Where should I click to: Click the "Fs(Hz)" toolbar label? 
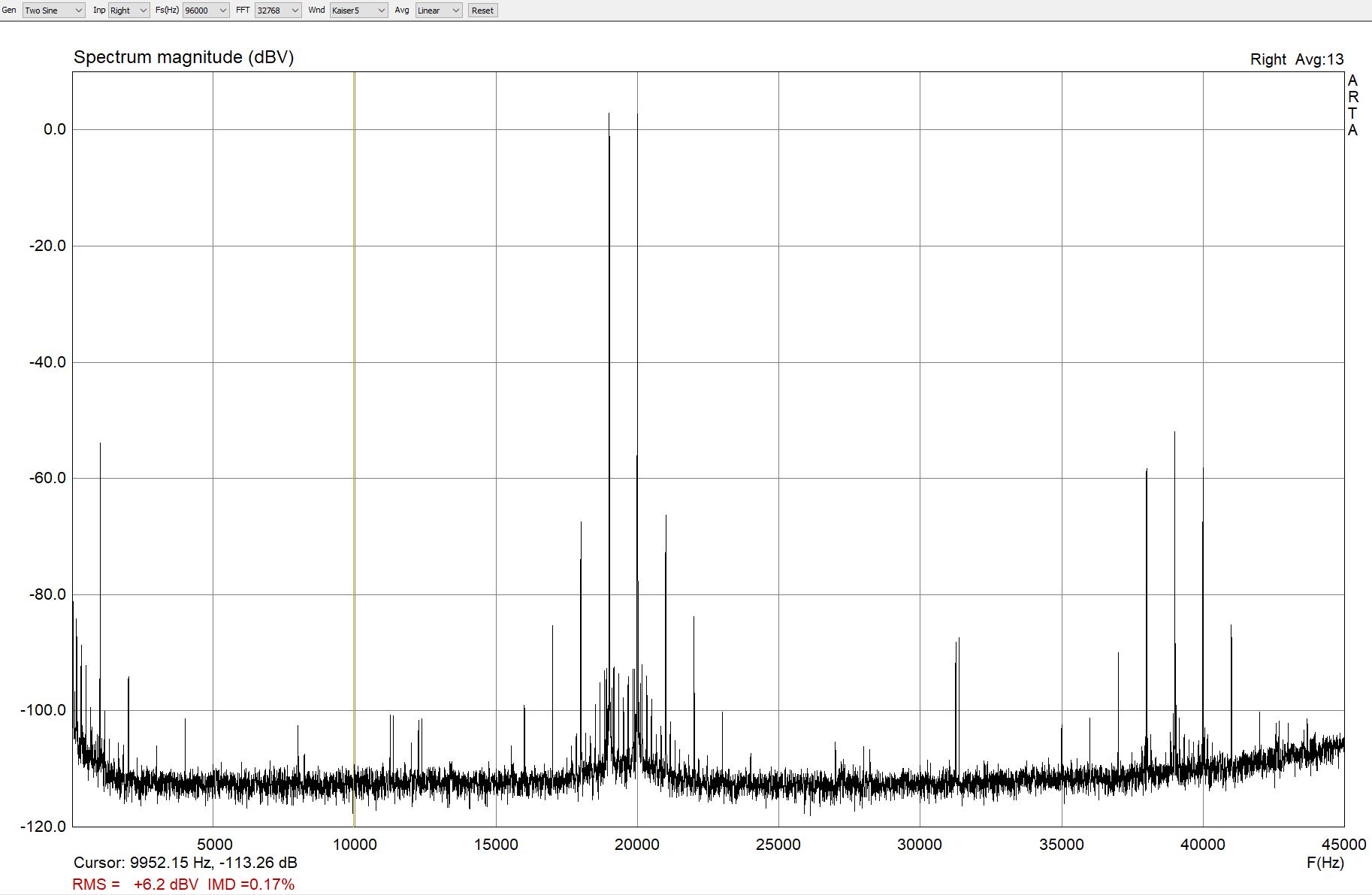tap(167, 11)
